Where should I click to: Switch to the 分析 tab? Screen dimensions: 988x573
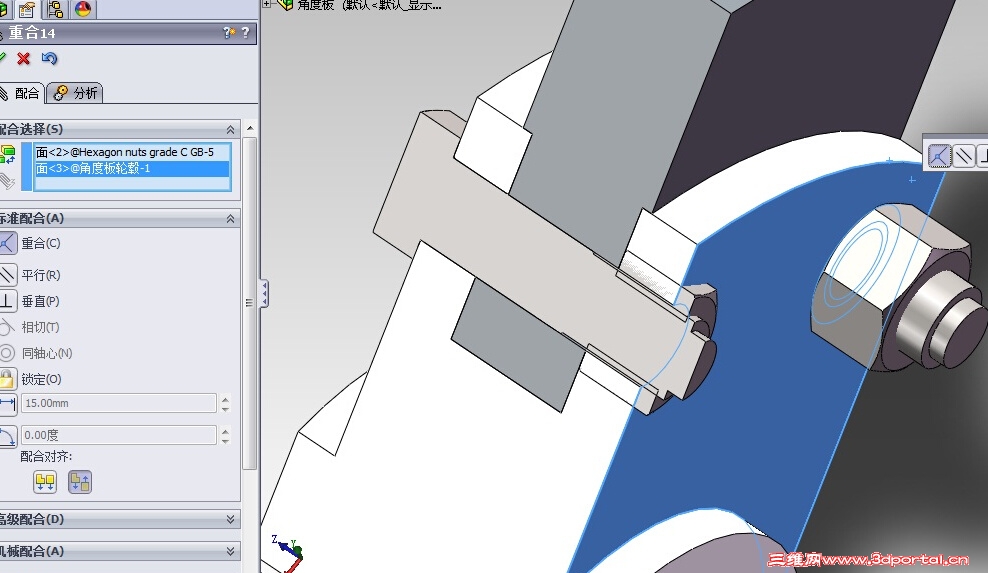coord(75,93)
